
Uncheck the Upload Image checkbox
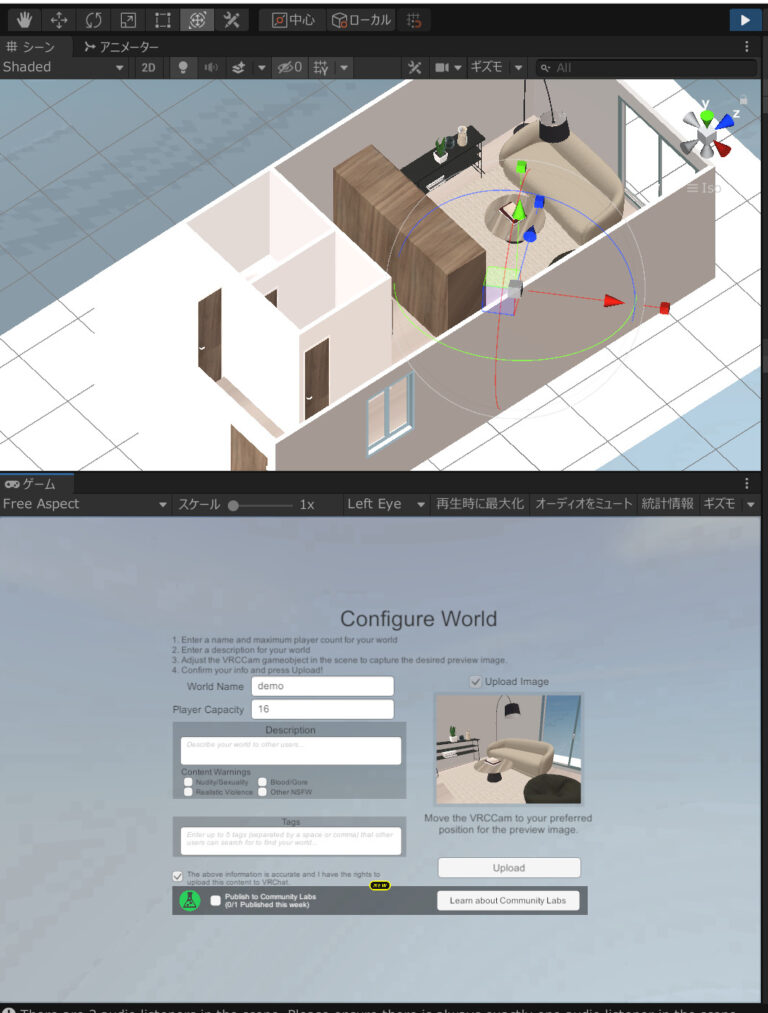[x=475, y=681]
